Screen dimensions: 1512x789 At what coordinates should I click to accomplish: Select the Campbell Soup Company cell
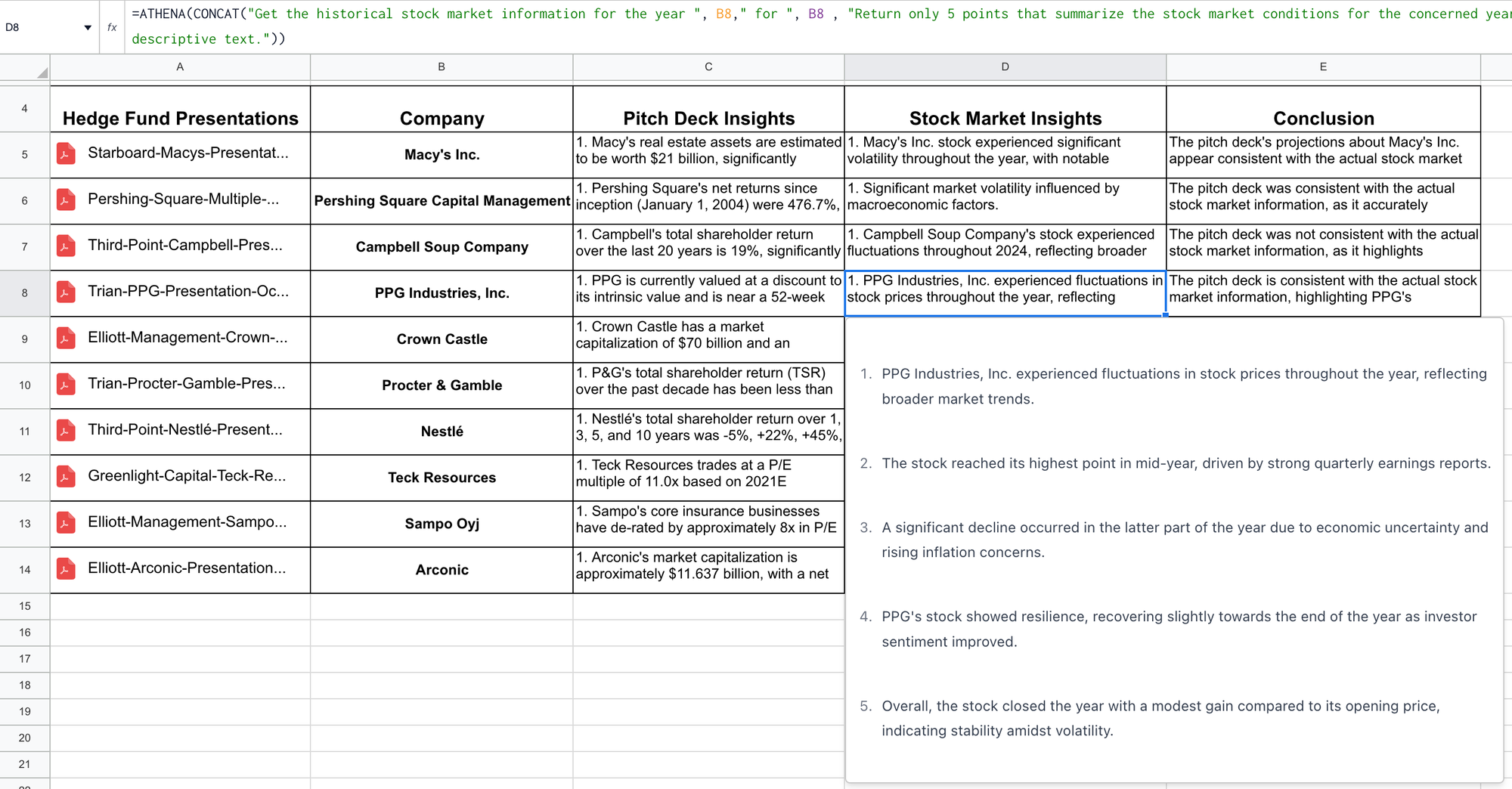click(x=442, y=247)
